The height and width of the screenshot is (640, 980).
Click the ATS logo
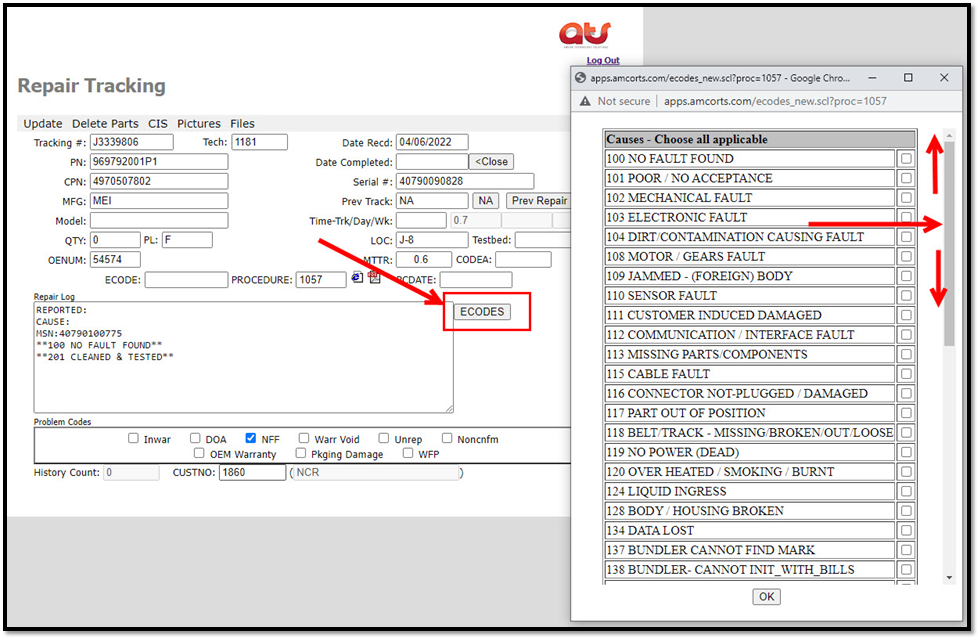click(584, 35)
